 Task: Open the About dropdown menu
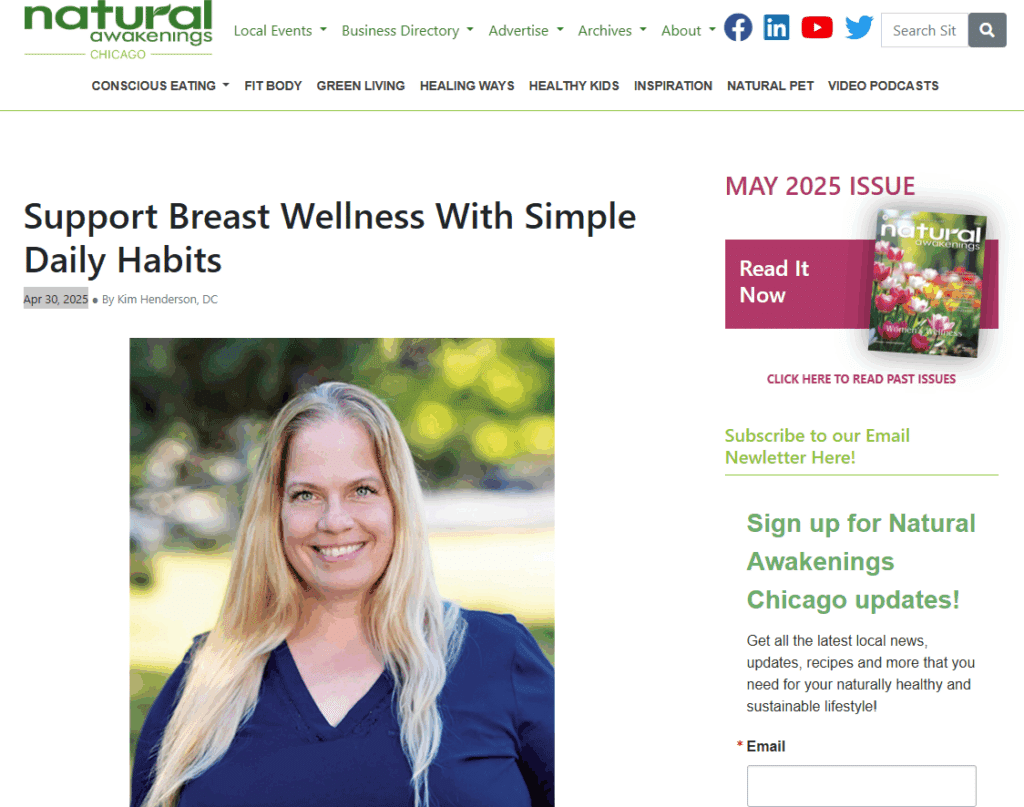[x=688, y=31]
